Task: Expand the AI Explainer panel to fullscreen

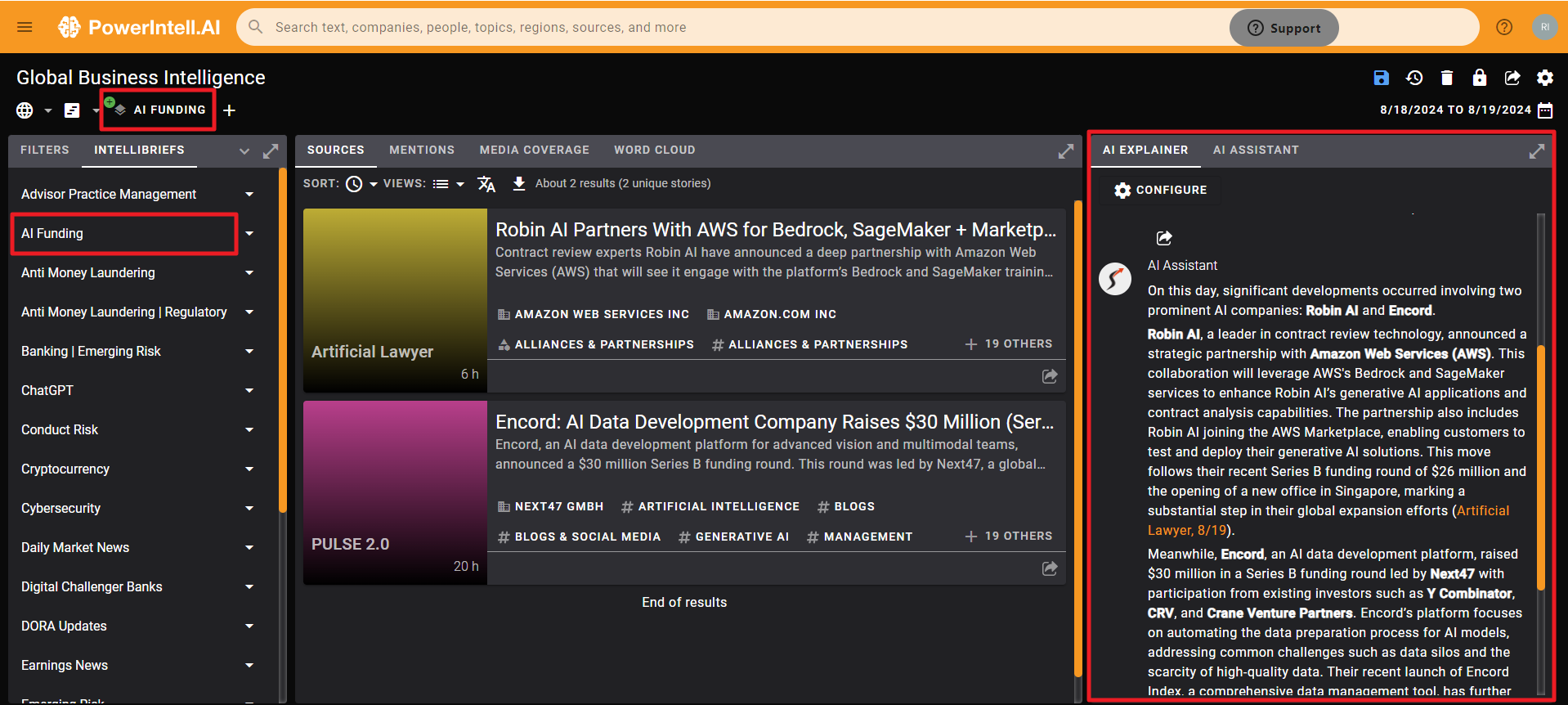Action: 1537,151
